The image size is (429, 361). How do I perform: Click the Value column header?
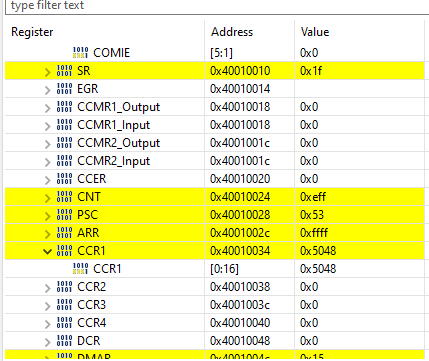(x=315, y=32)
